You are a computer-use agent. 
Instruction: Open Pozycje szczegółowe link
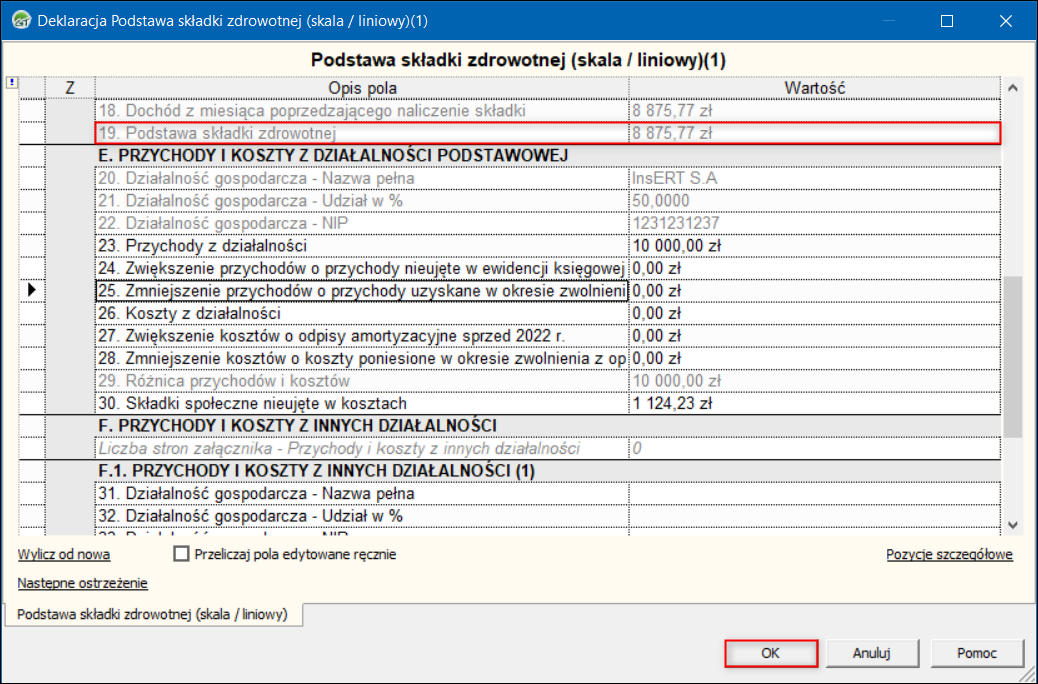949,554
